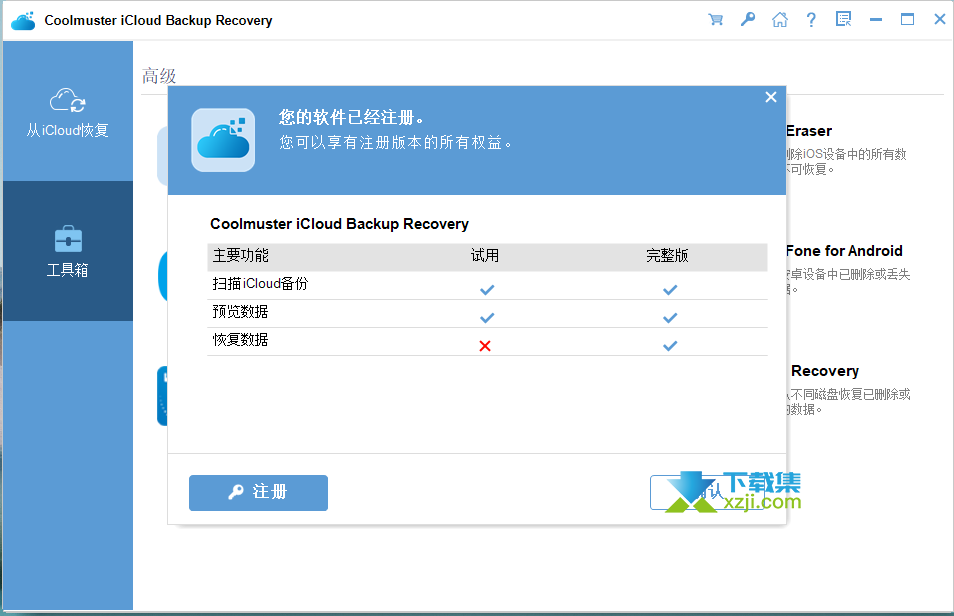Open the Fone for Android tool title
The height and width of the screenshot is (616, 954).
(x=844, y=251)
